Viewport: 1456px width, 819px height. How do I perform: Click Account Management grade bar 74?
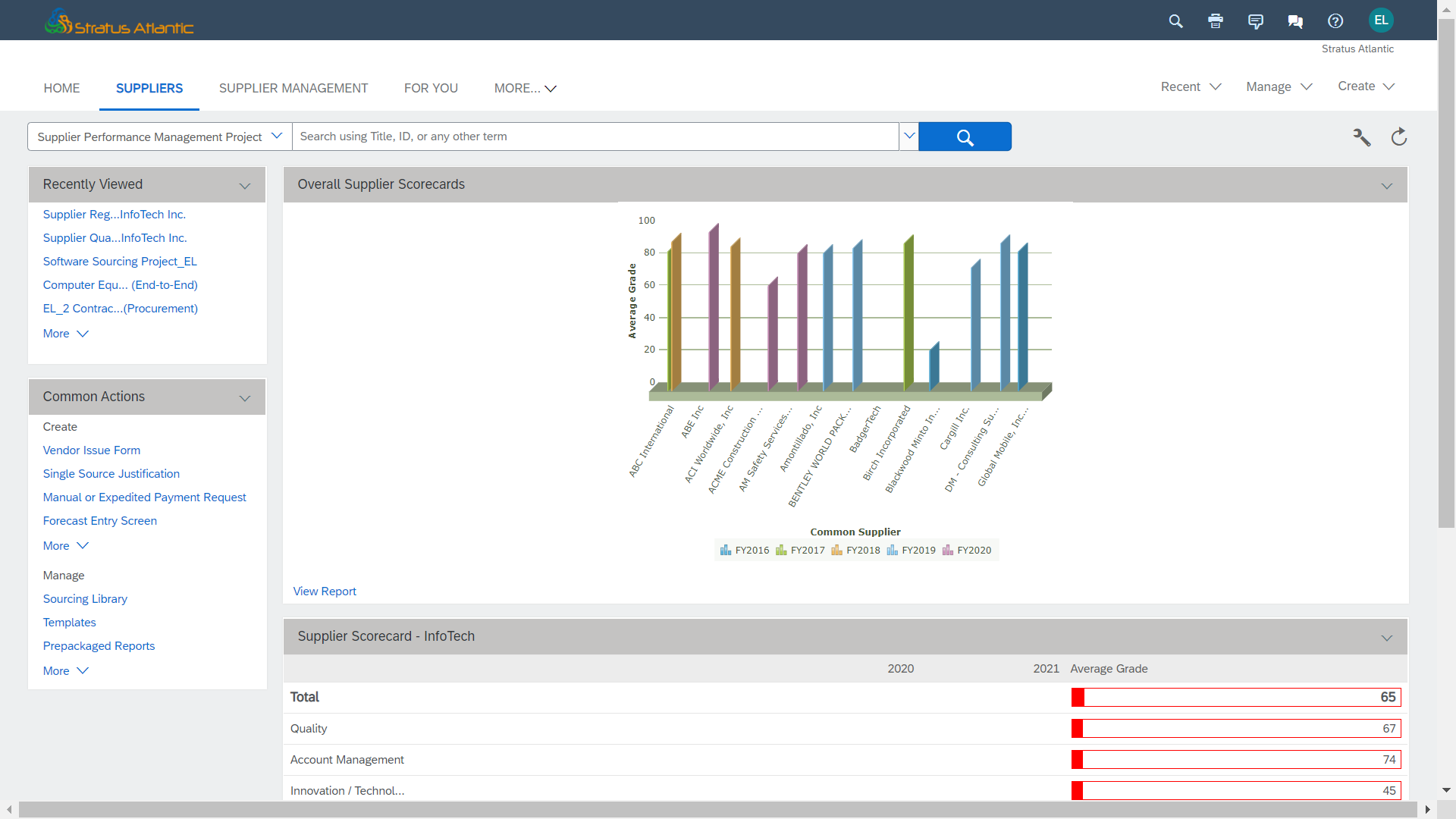[1236, 760]
